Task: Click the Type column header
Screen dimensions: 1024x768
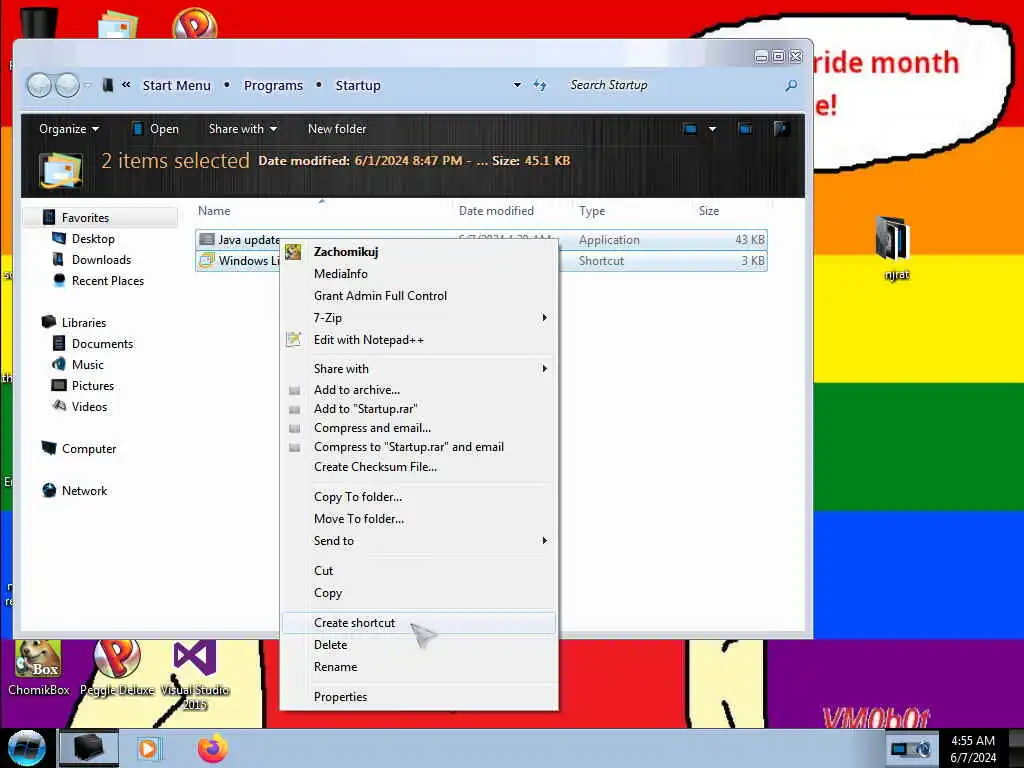Action: coord(592,211)
